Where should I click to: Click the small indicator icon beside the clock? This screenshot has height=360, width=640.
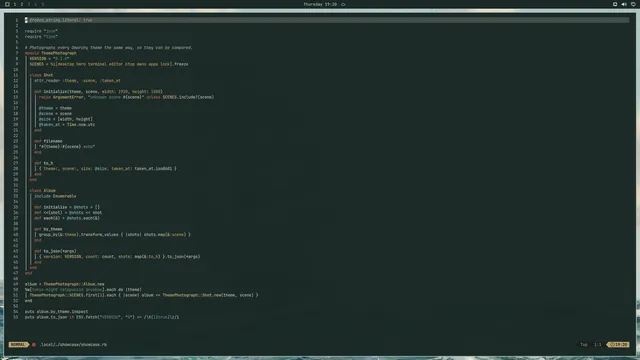(343, 4)
